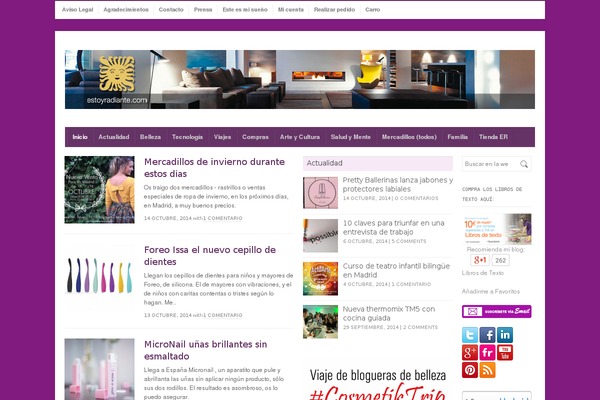Select Belleza in main navigation
Viewport: 600px width, 400px height.
tap(150, 137)
